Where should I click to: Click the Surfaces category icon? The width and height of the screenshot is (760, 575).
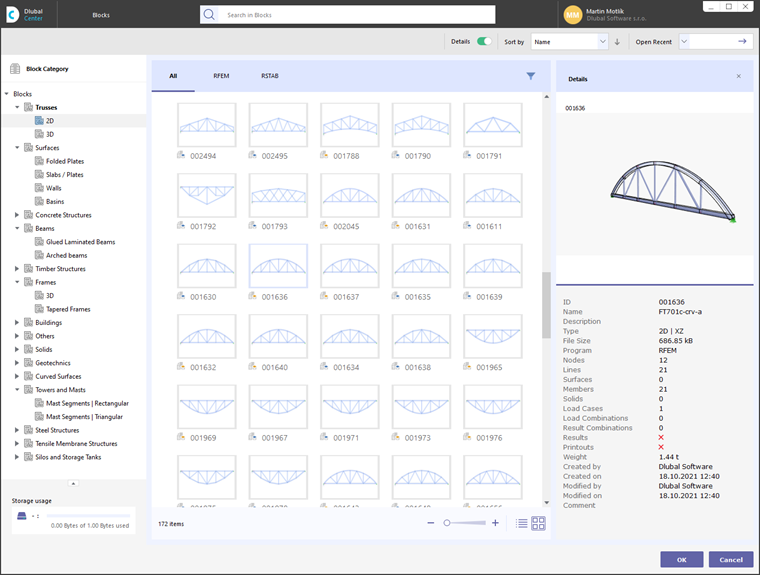pyautogui.click(x=29, y=147)
